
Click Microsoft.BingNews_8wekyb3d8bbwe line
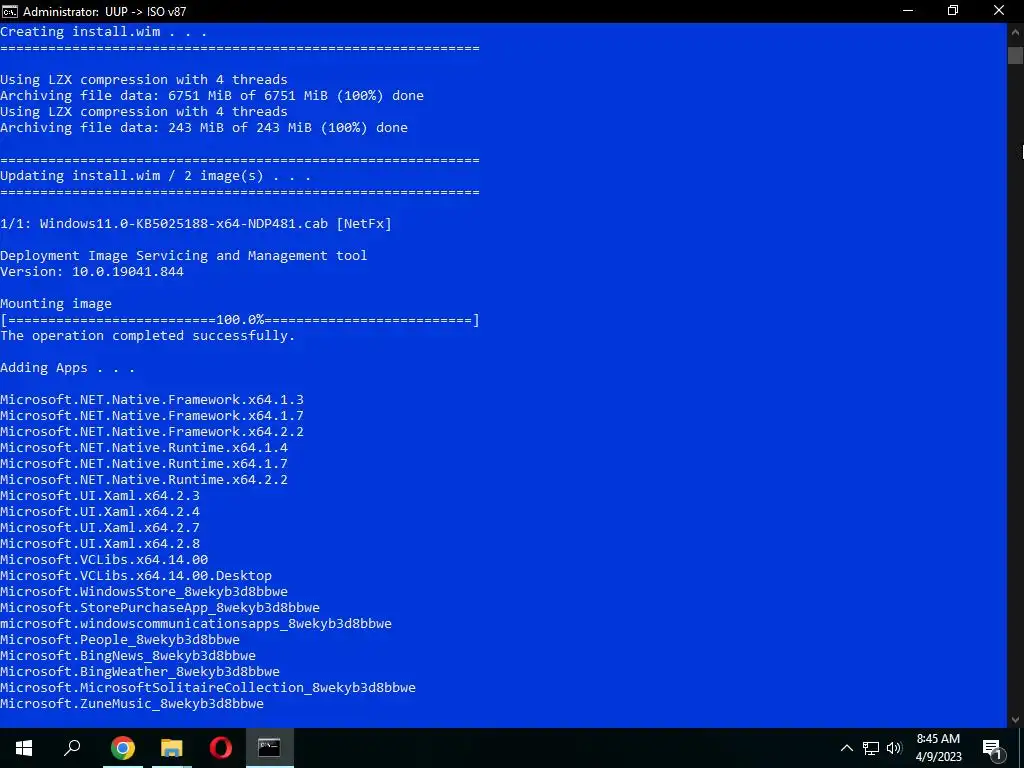click(128, 656)
